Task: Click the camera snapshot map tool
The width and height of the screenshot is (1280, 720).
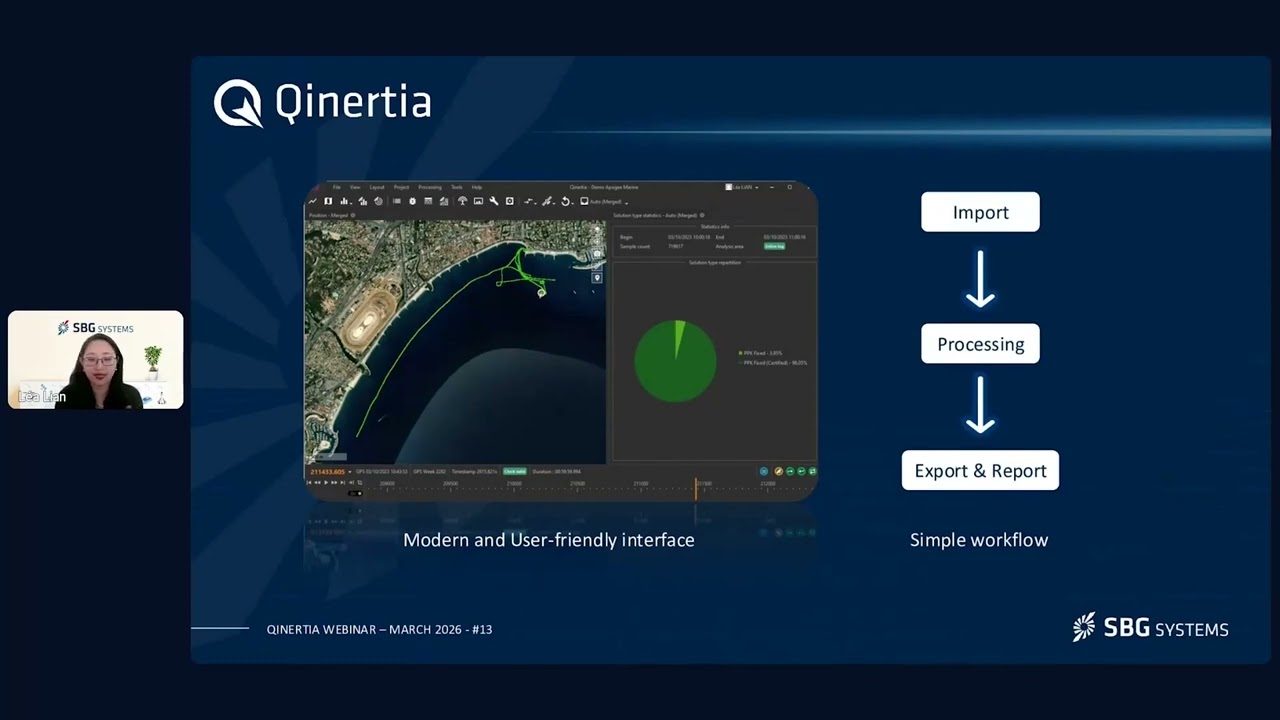Action: (x=597, y=254)
